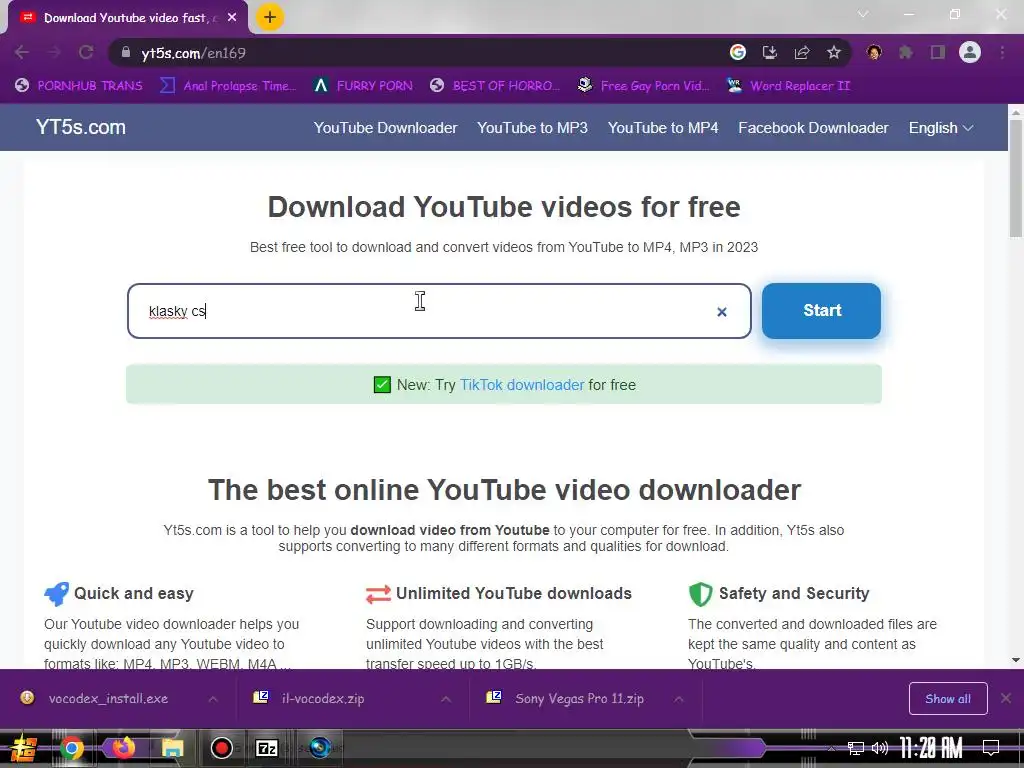Click the scrollbar down arrow
Image resolution: width=1024 pixels, height=768 pixels.
tap(1016, 660)
